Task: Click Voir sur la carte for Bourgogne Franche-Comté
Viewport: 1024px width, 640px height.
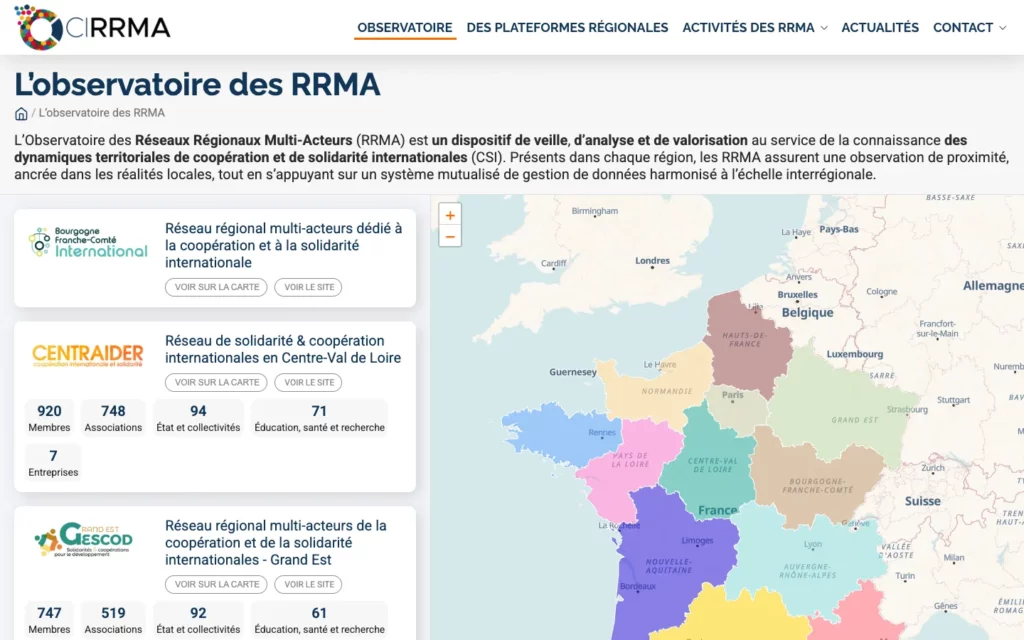Action: click(217, 287)
